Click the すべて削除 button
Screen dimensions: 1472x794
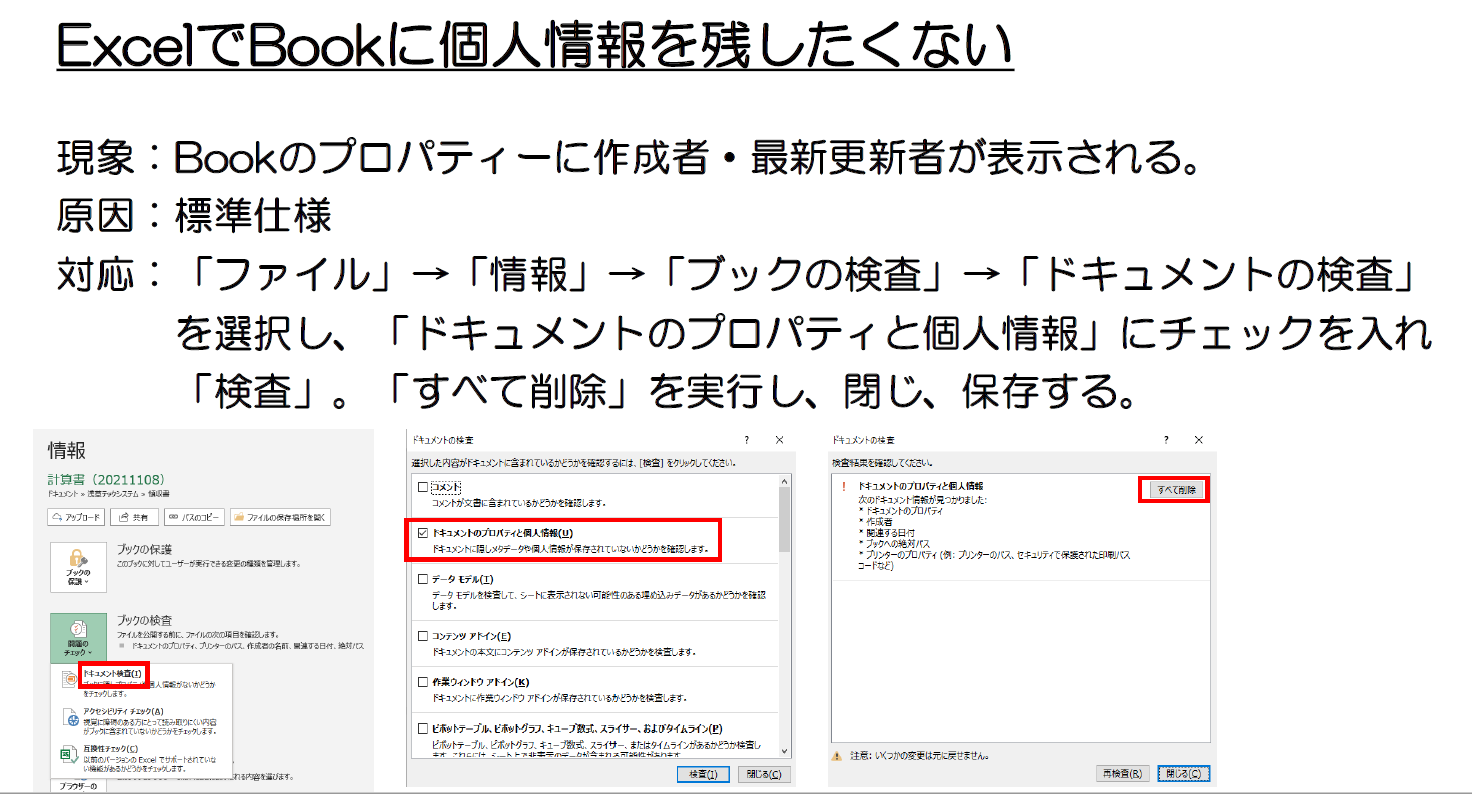coord(1175,490)
